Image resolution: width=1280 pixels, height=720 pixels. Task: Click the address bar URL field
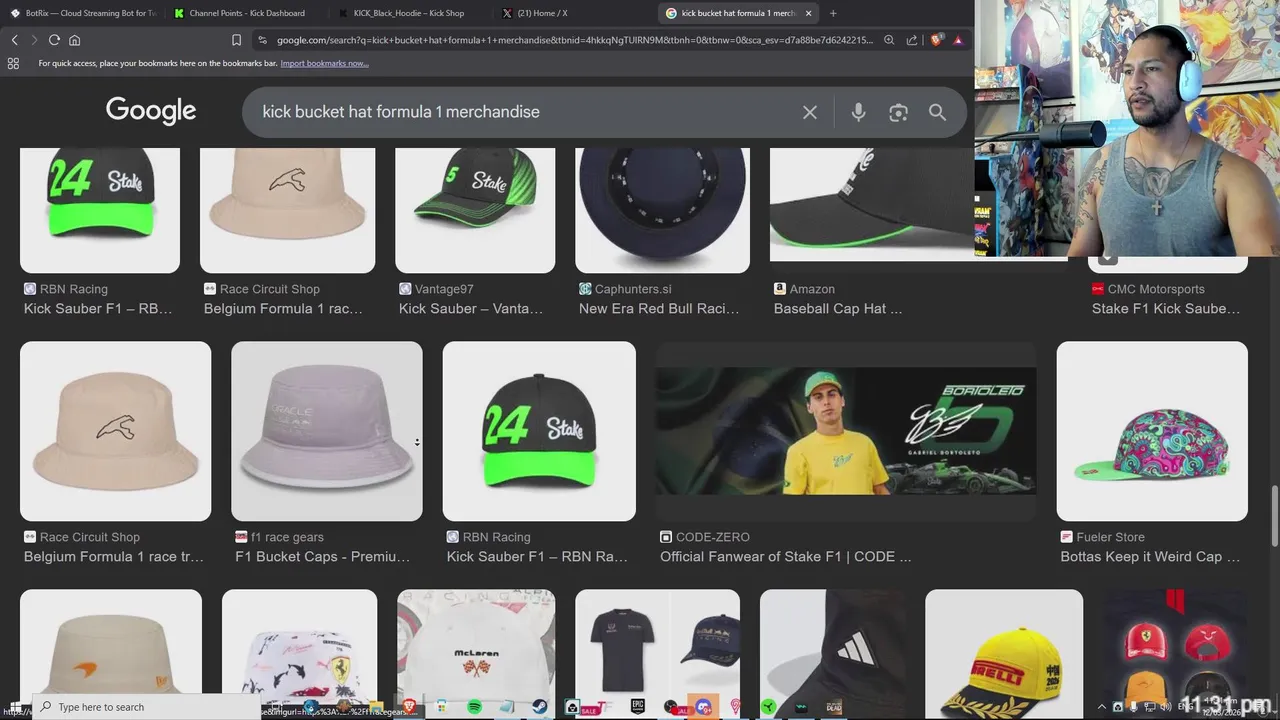point(575,40)
